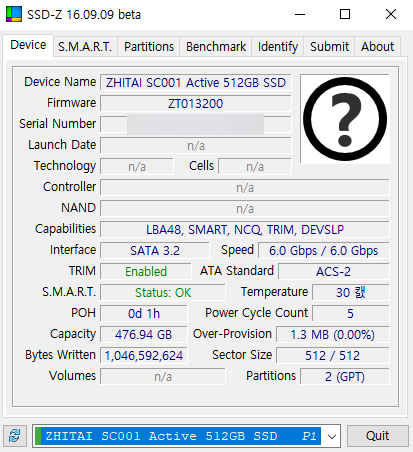Click the Device Name field value
The height and width of the screenshot is (452, 413).
point(196,83)
